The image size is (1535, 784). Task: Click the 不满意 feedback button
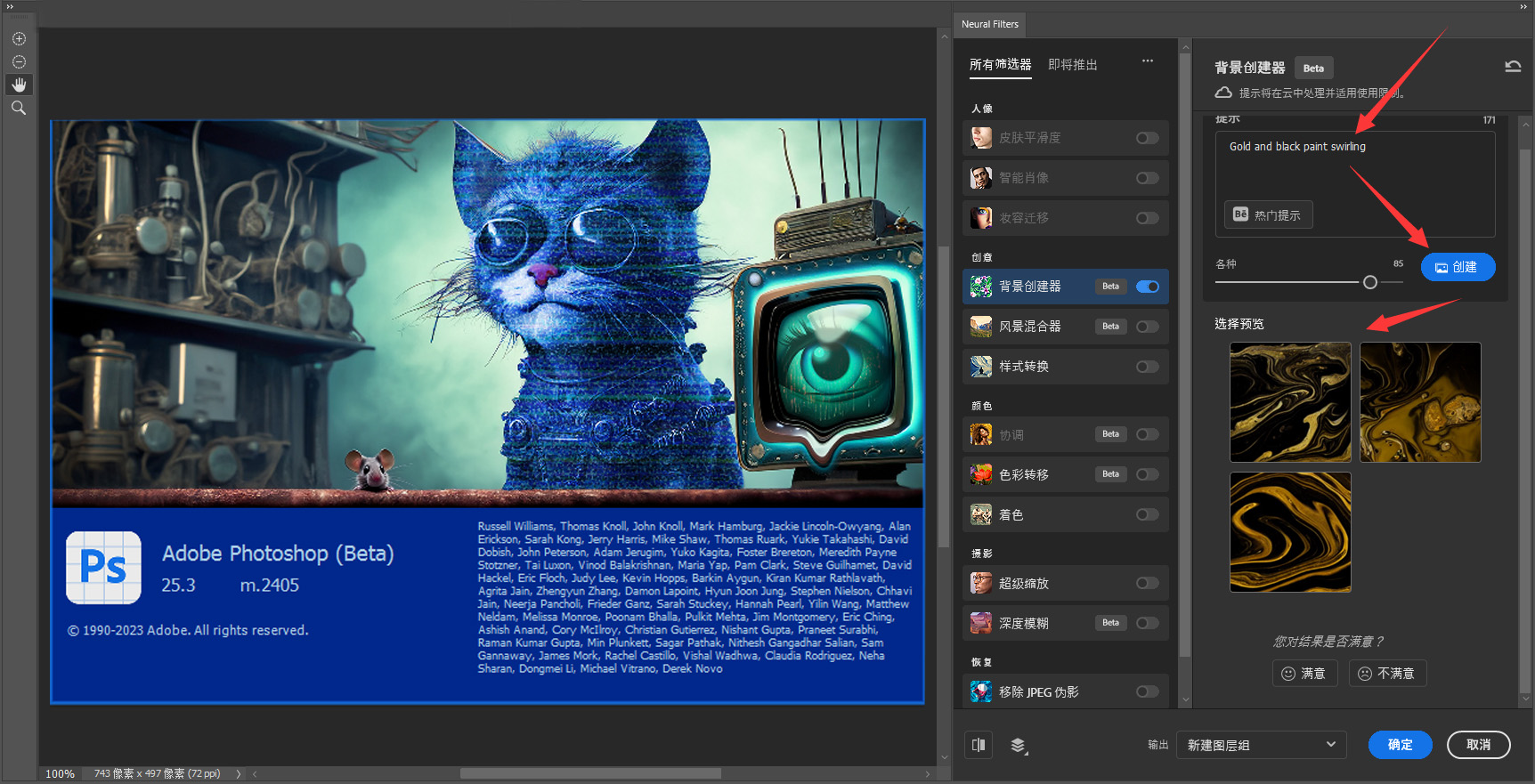coord(1387,674)
